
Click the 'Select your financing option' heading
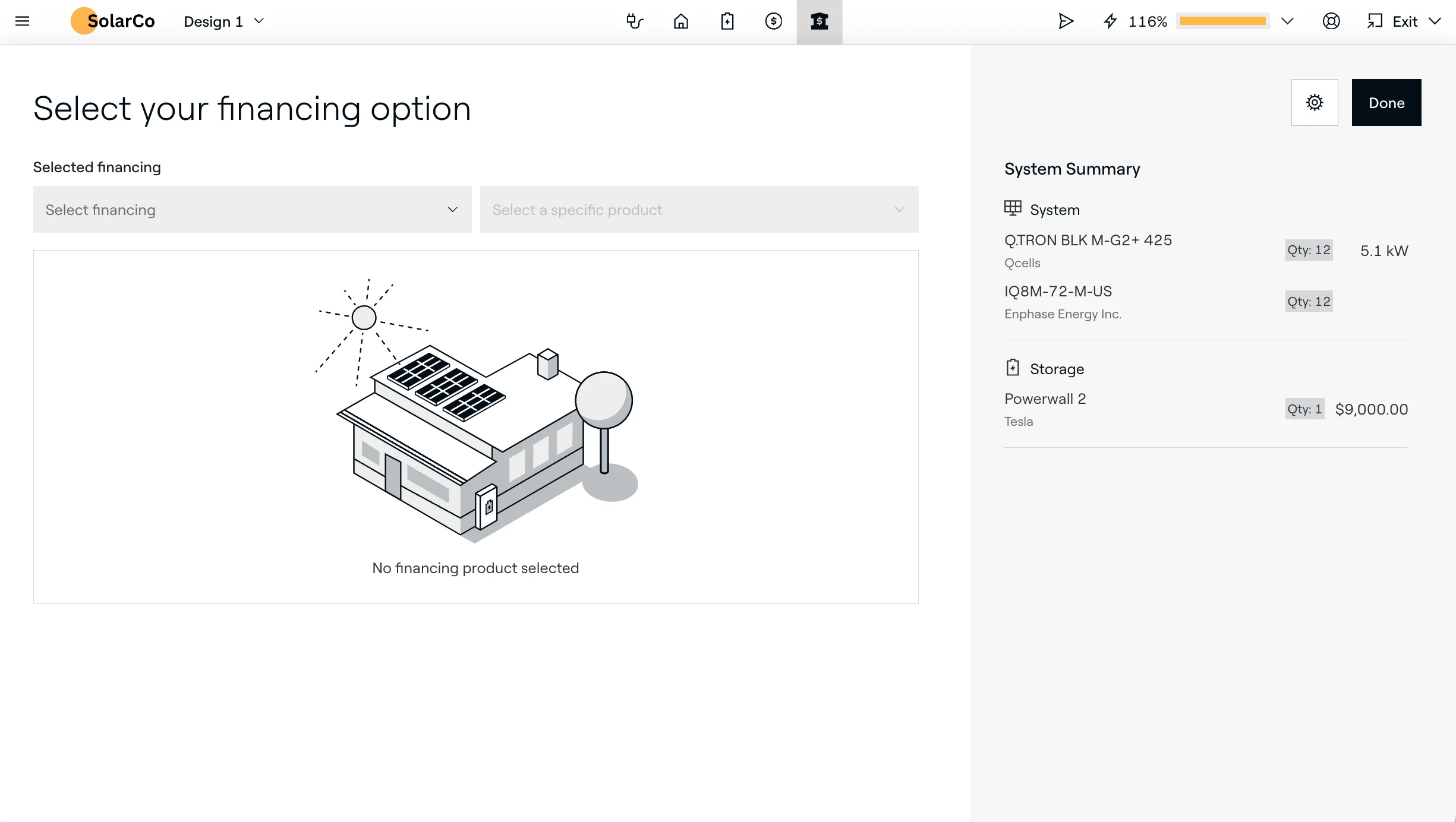pyautogui.click(x=252, y=109)
